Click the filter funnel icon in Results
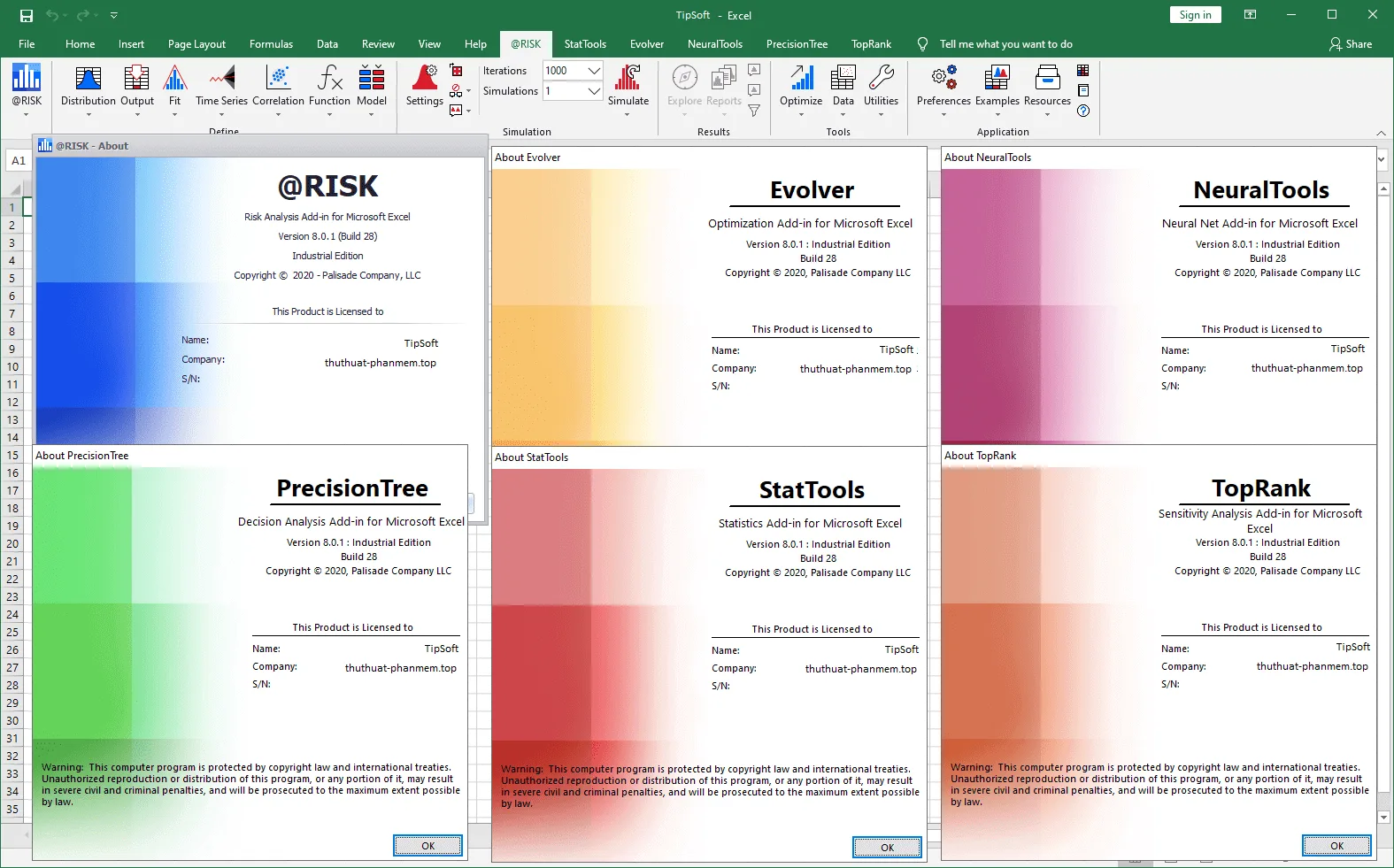 [754, 111]
